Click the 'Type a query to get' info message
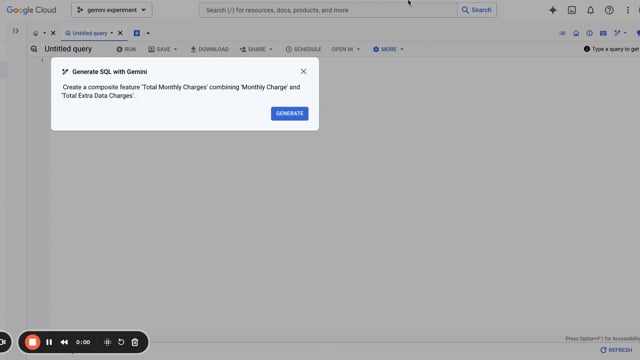 pyautogui.click(x=612, y=49)
